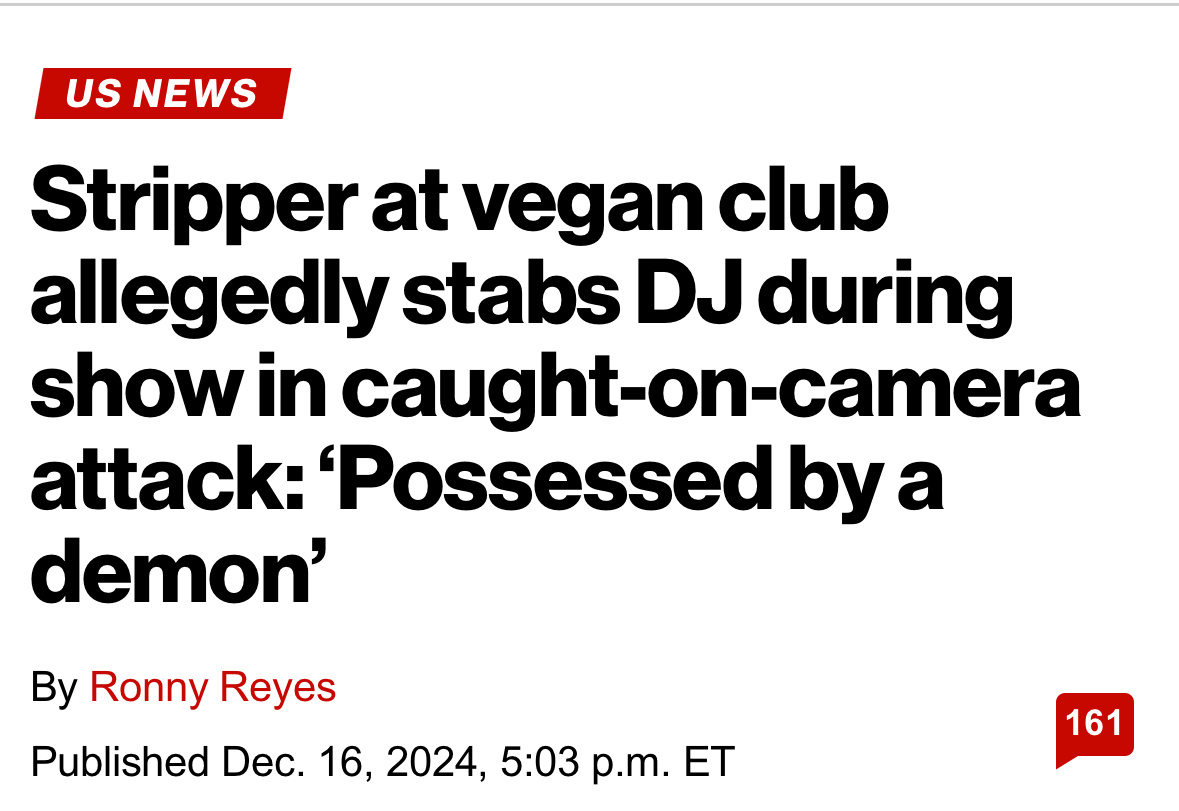The width and height of the screenshot is (1179, 811).
Task: Open the 161 comments bubble
Action: 1094,724
